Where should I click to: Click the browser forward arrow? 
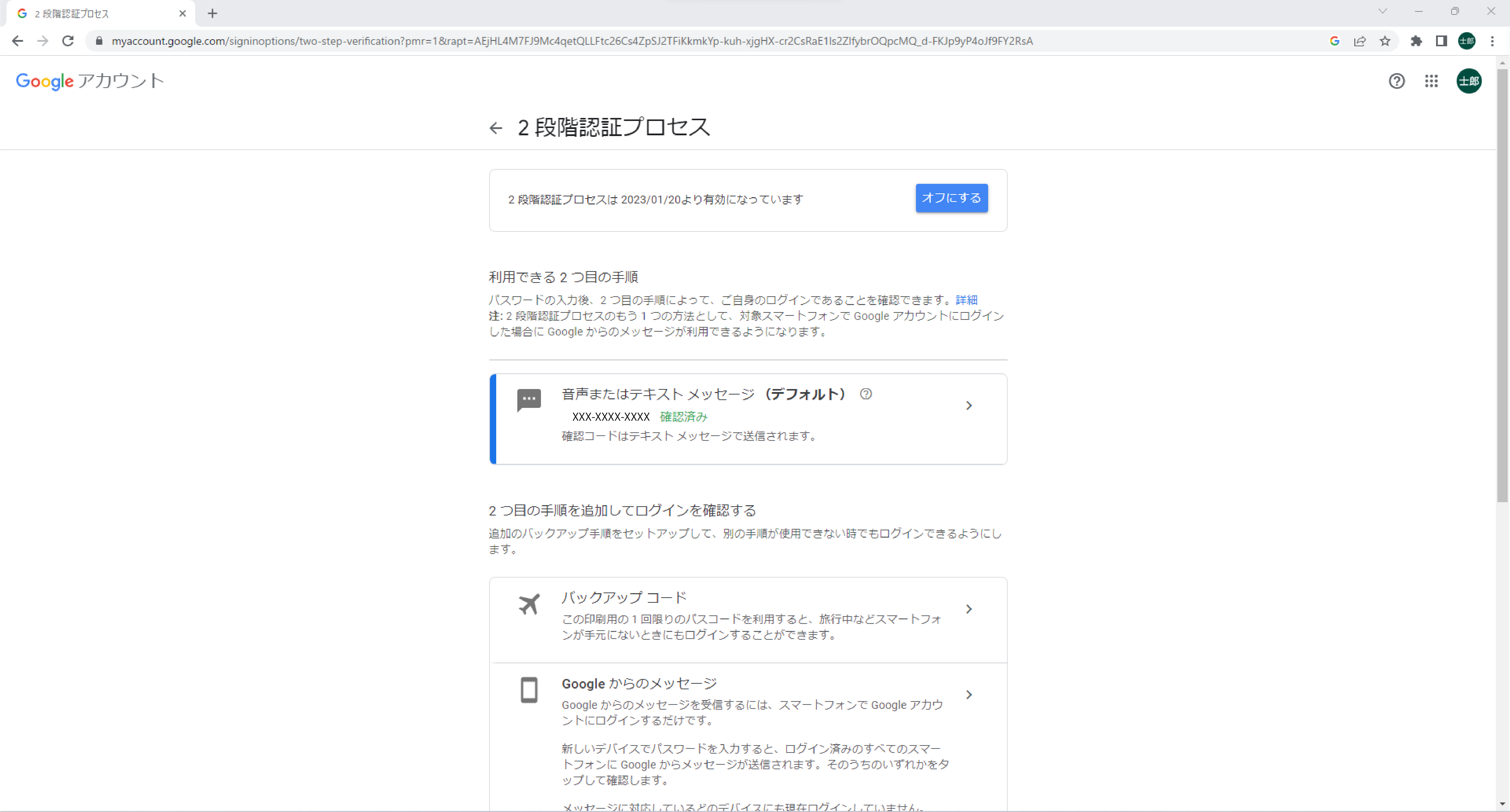[x=43, y=41]
